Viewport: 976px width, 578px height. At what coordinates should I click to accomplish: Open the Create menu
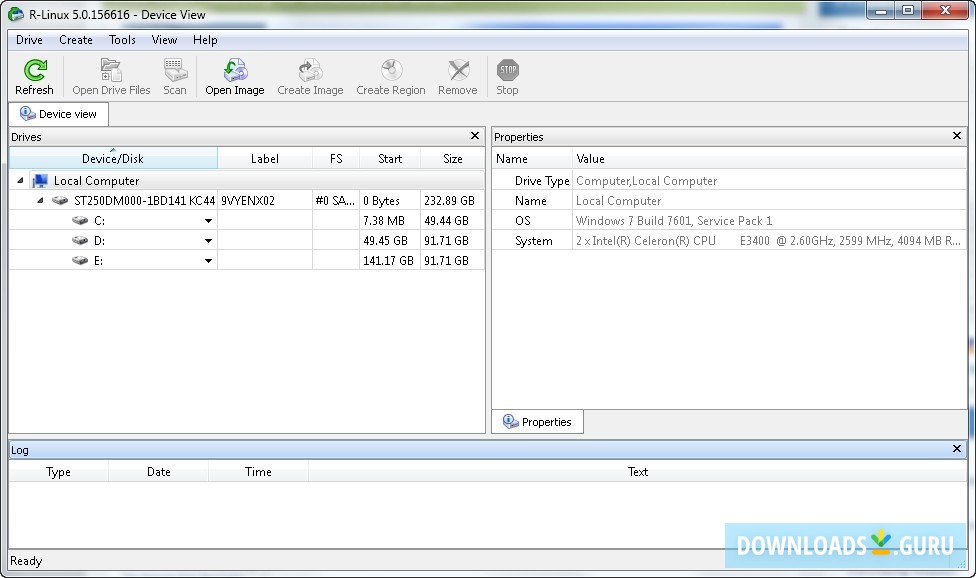click(x=76, y=40)
